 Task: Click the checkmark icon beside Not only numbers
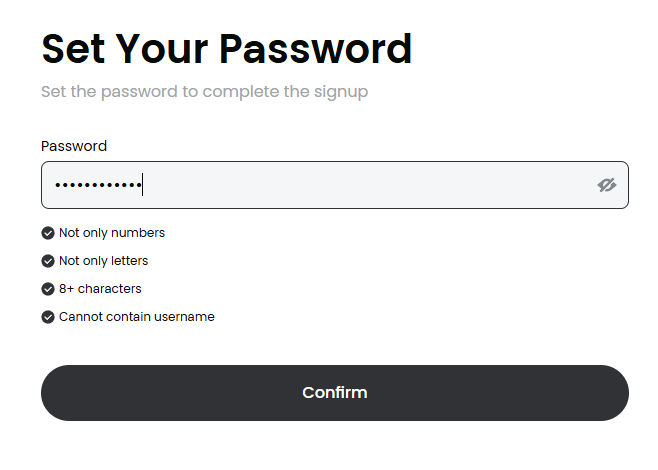pyautogui.click(x=48, y=233)
